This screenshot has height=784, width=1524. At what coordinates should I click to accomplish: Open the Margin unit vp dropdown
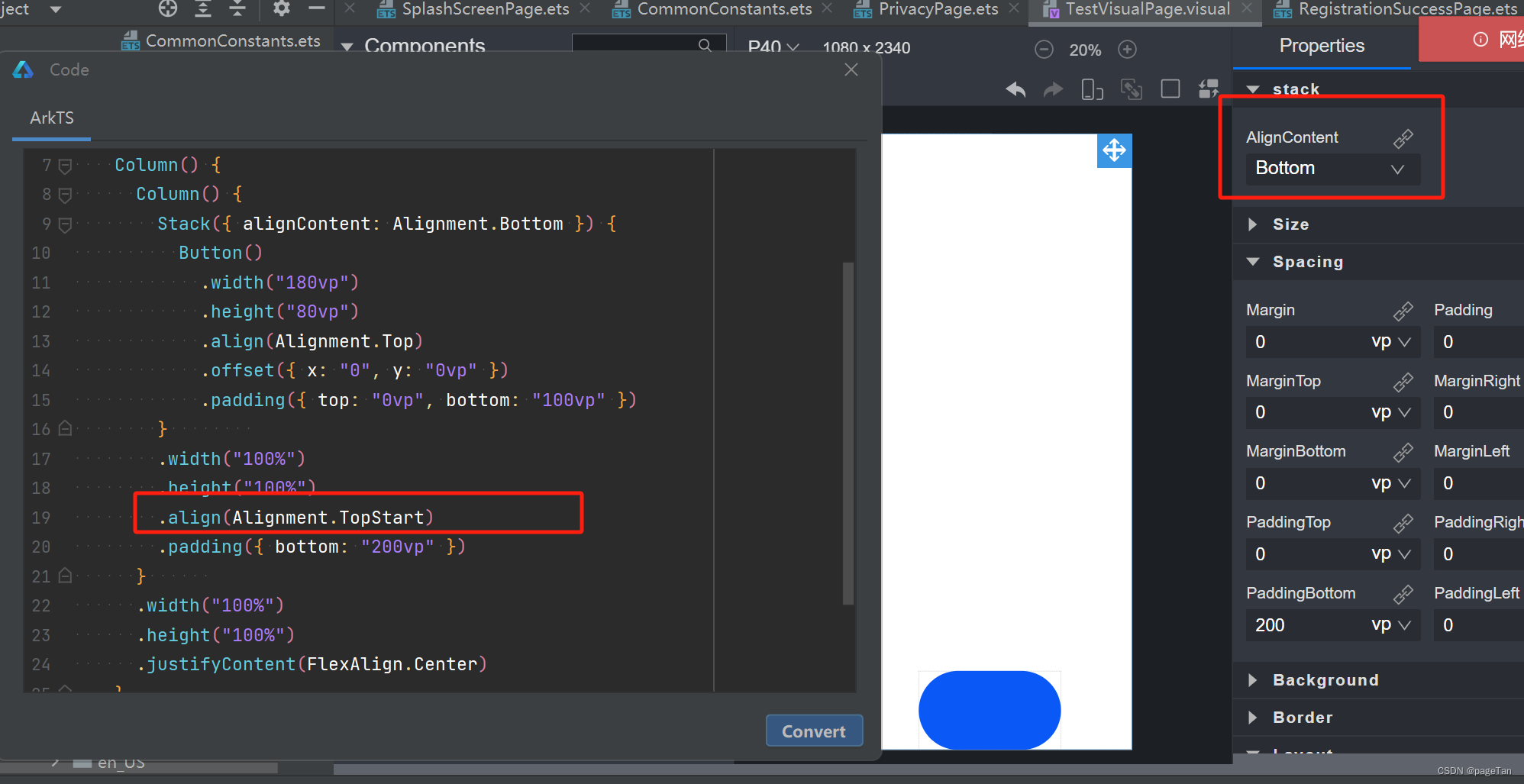1391,342
